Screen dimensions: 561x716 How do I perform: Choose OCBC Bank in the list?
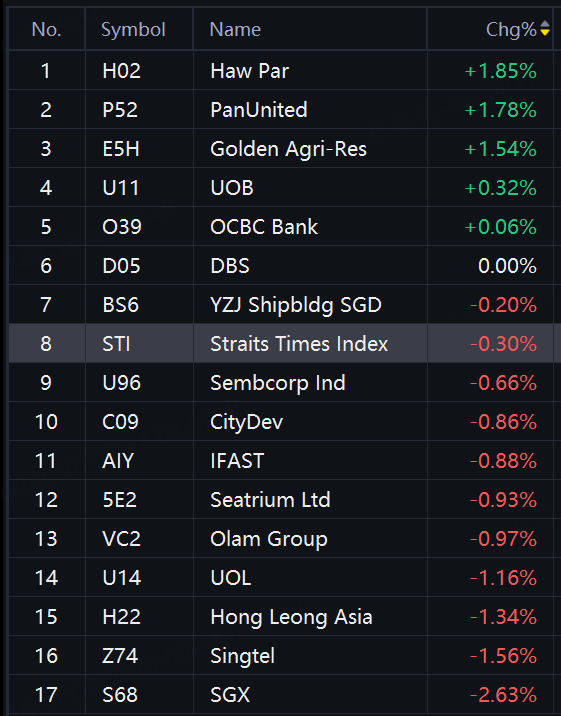tap(281, 226)
